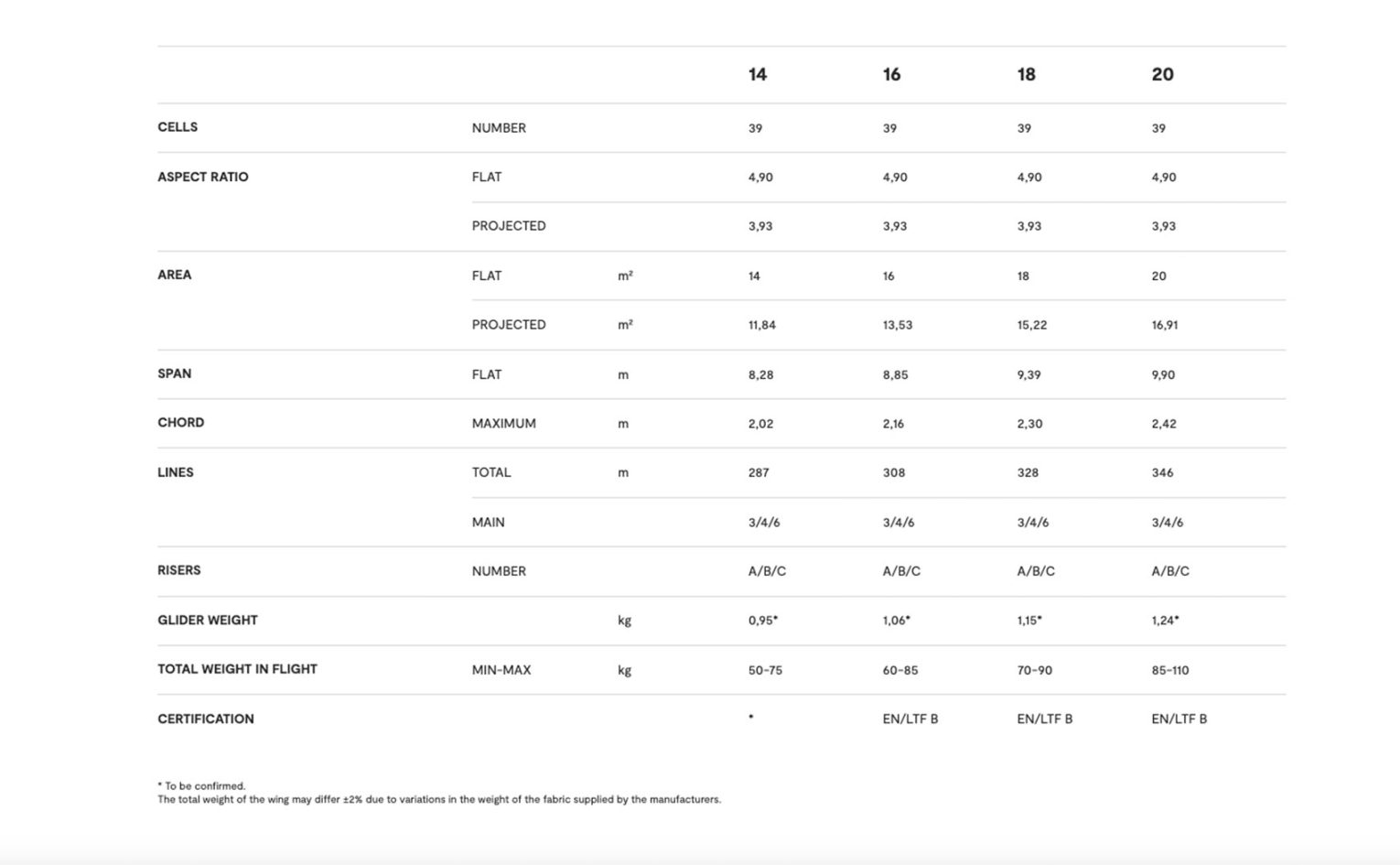
Task: Click the MIN-MAX sublabel
Action: [501, 670]
